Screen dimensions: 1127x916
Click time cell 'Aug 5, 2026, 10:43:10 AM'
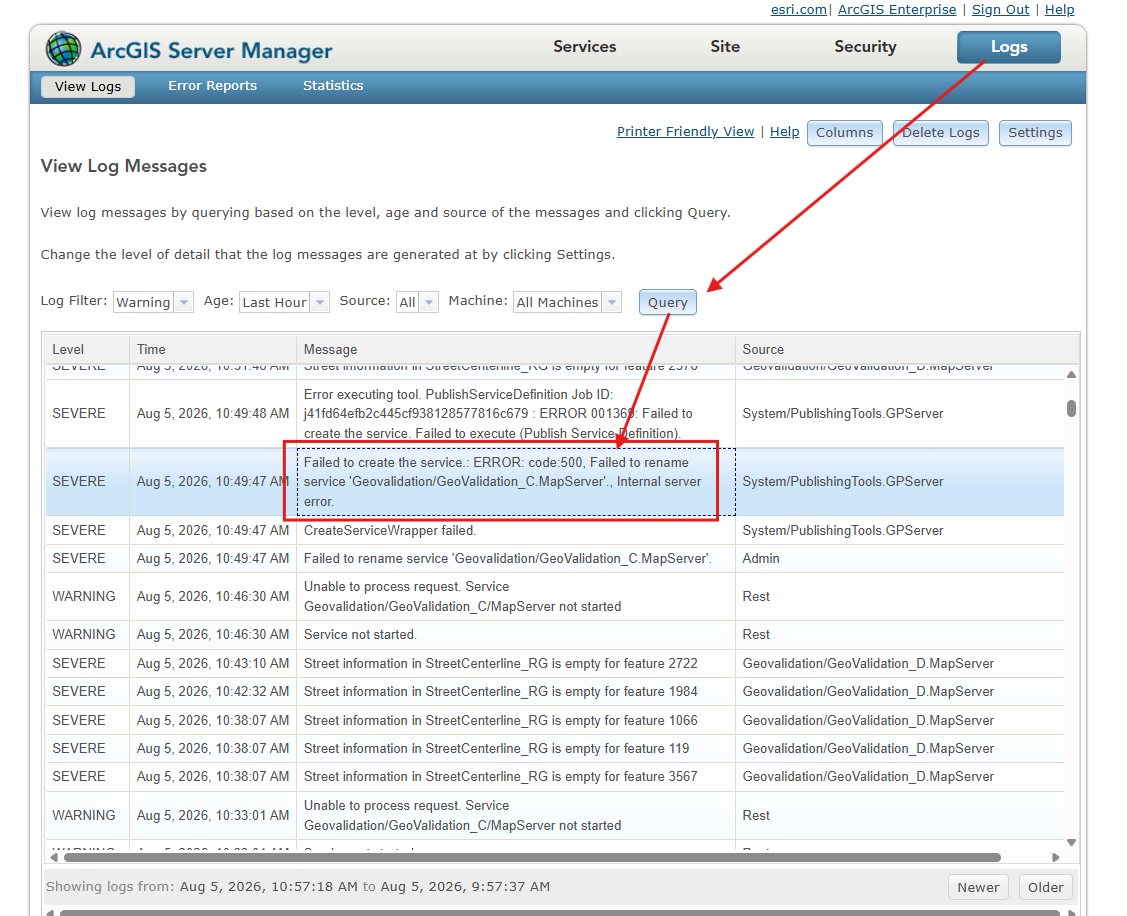(x=213, y=664)
